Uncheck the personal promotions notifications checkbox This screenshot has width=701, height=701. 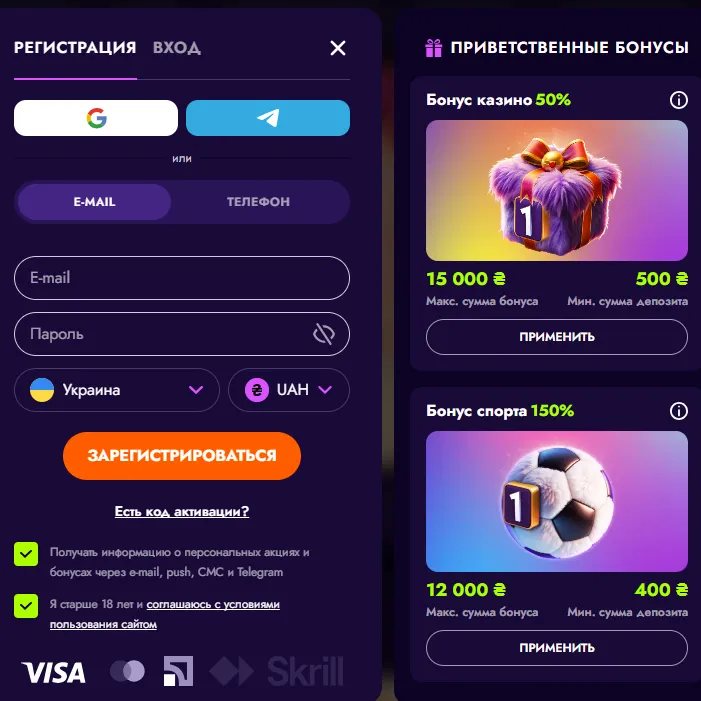tap(26, 554)
